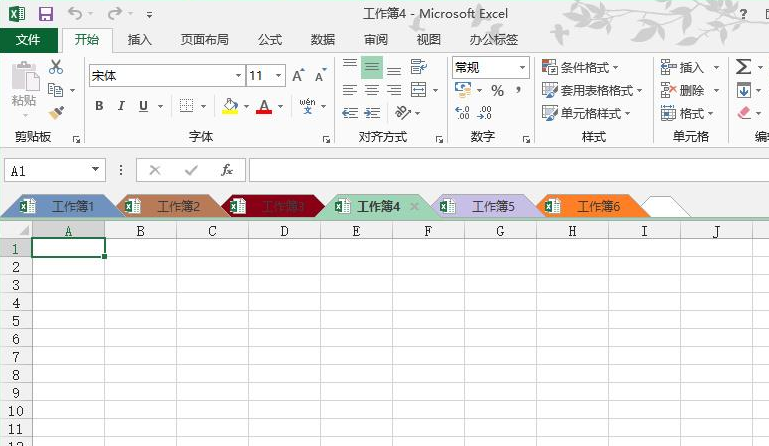
Task: Copy selection with the copy icon
Action: coord(55,90)
